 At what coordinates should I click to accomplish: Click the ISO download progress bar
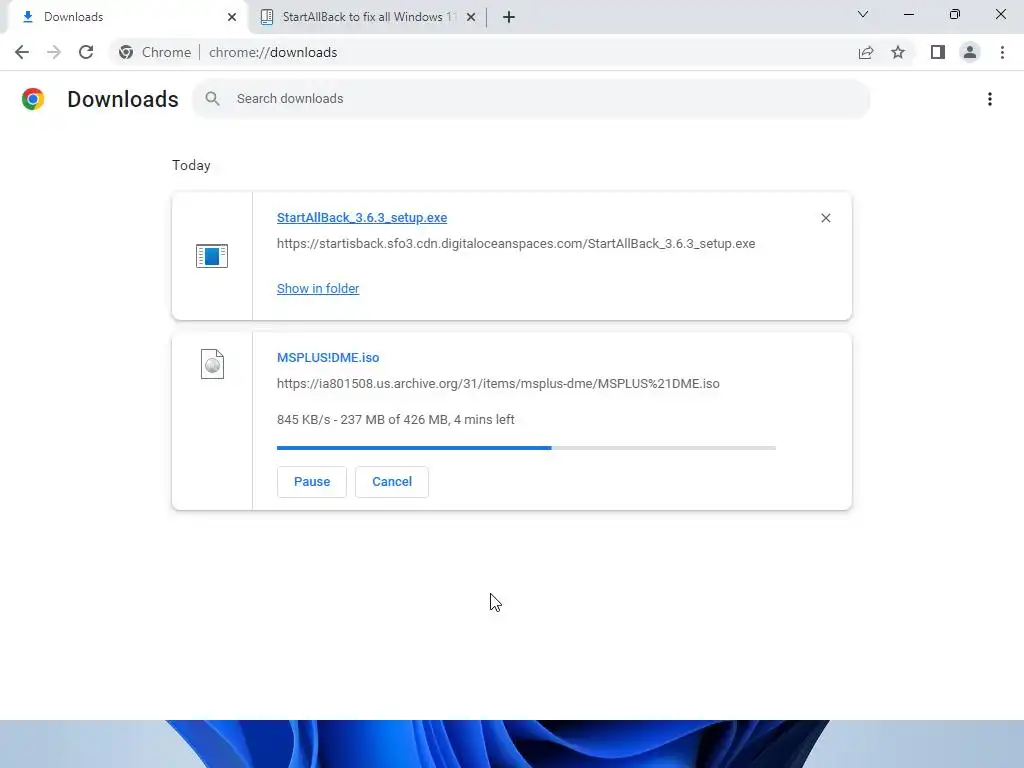pyautogui.click(x=526, y=448)
